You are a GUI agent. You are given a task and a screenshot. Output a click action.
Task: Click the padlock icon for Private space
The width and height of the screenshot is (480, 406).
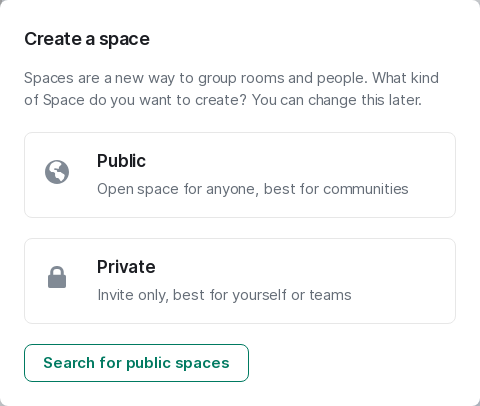(57, 277)
